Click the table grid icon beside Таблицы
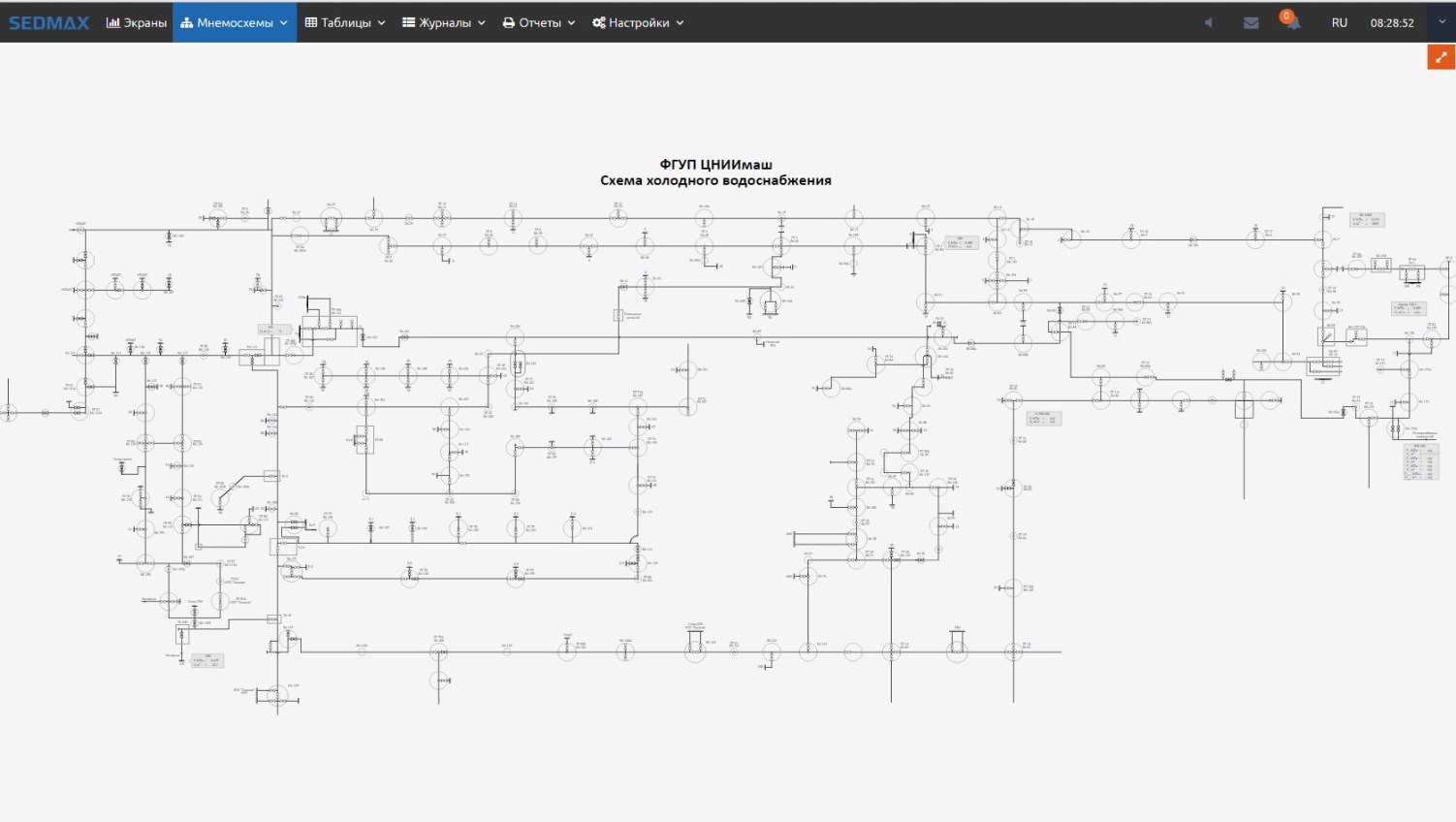This screenshot has height=822, width=1456. point(311,22)
